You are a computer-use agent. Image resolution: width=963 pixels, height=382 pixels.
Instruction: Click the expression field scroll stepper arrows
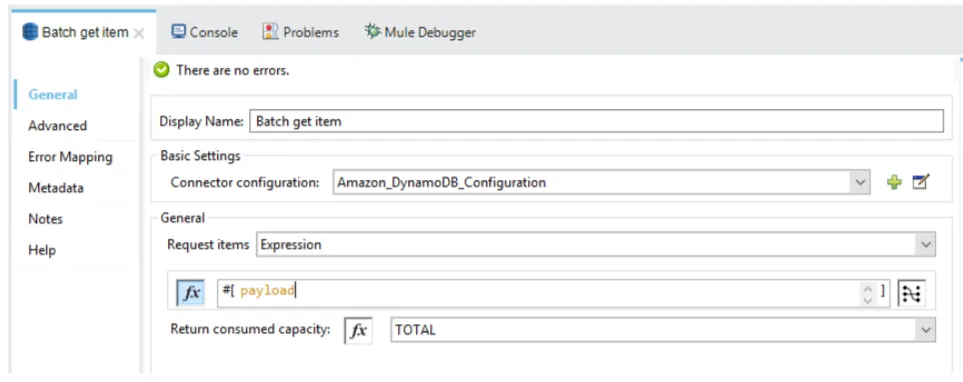[x=867, y=294]
